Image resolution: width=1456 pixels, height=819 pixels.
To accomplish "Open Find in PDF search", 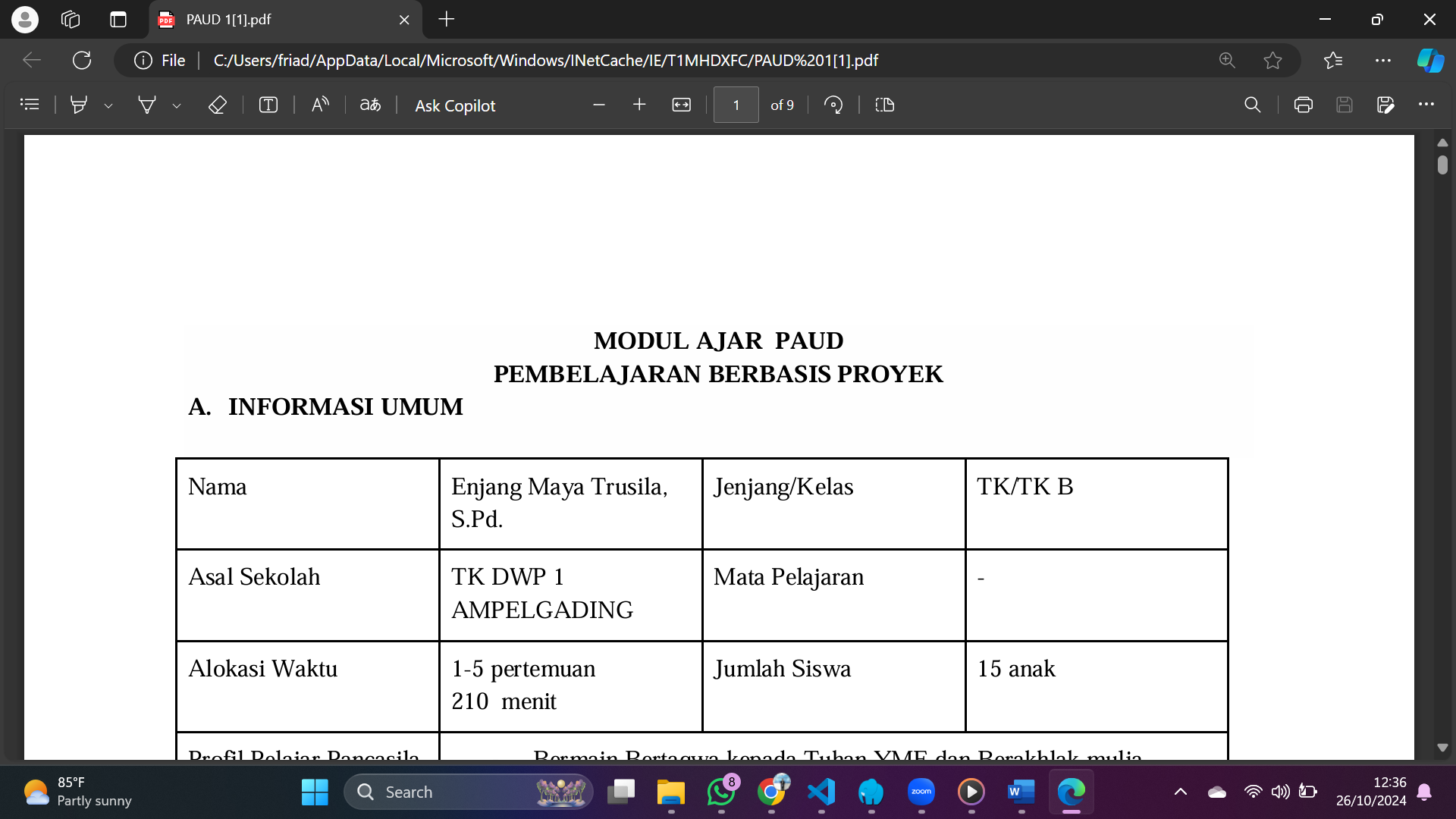I will click(x=1253, y=105).
